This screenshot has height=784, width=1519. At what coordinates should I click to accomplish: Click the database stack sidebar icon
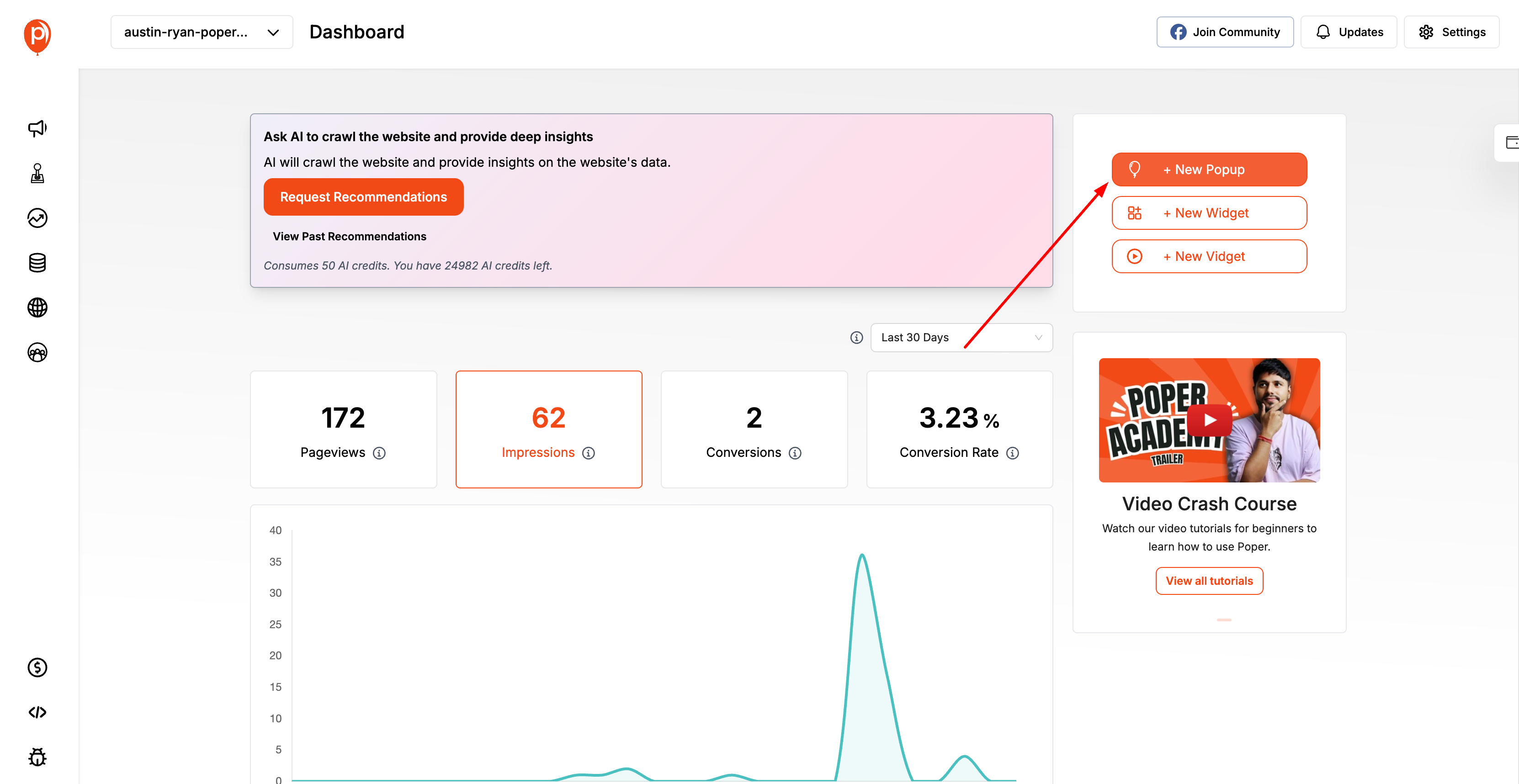(37, 263)
